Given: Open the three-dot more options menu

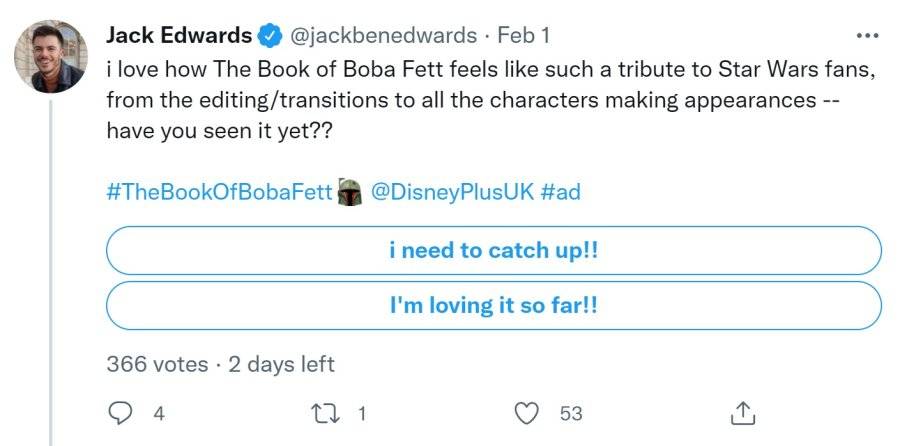Looking at the screenshot, I should click(867, 36).
